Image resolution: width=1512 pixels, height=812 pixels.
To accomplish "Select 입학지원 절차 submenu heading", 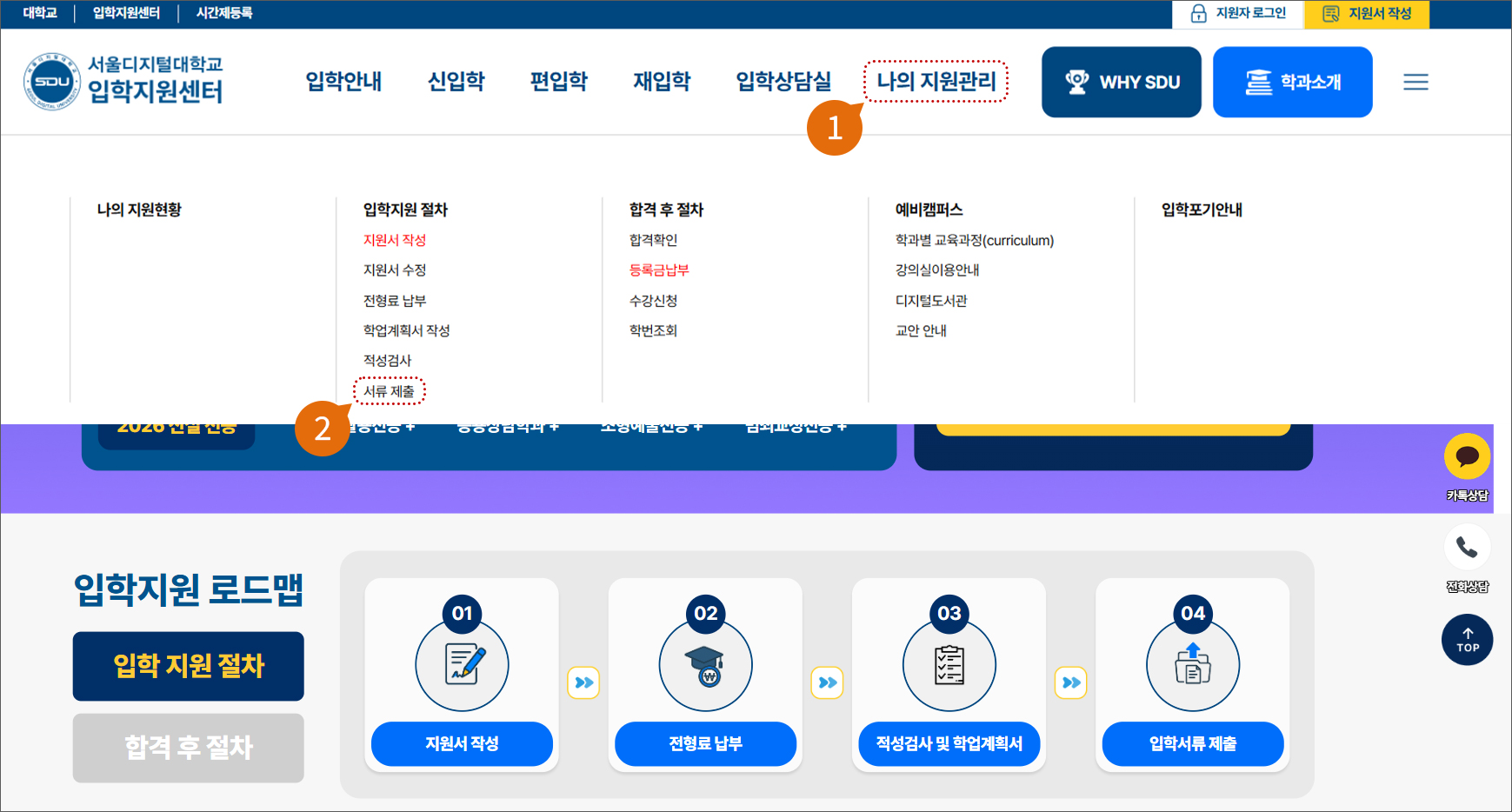I will [405, 210].
